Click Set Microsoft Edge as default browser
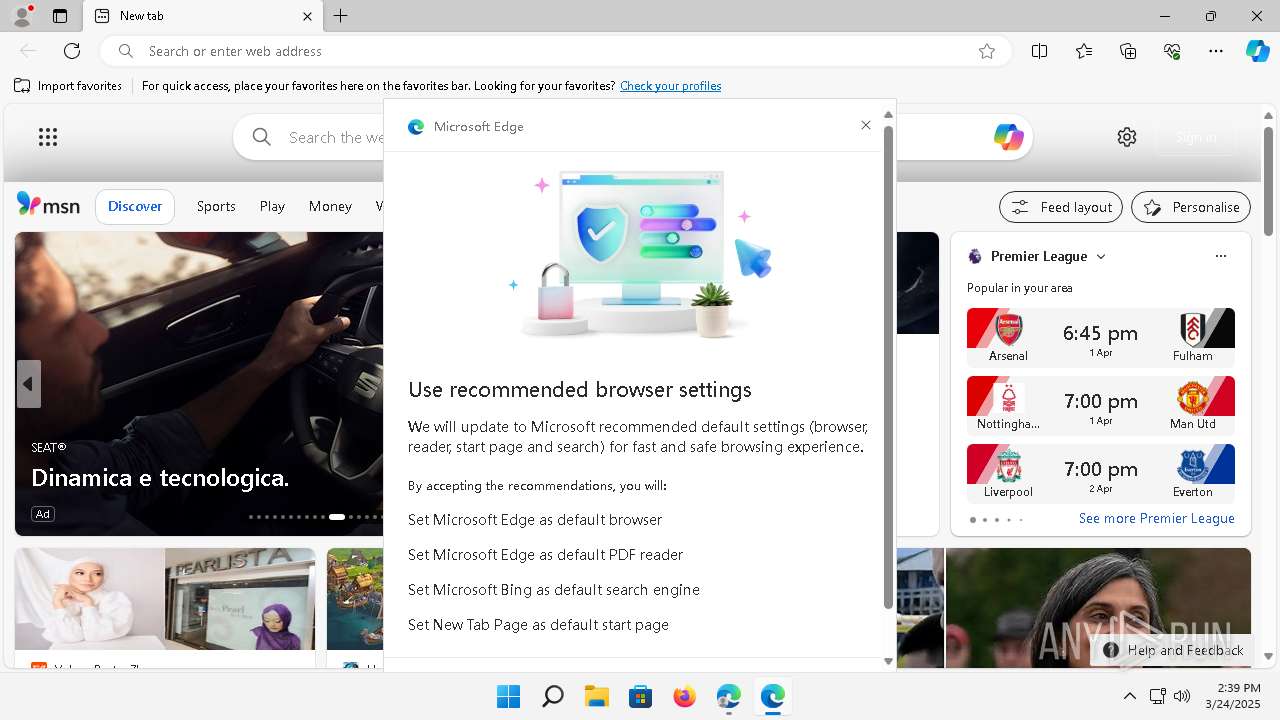 point(535,520)
